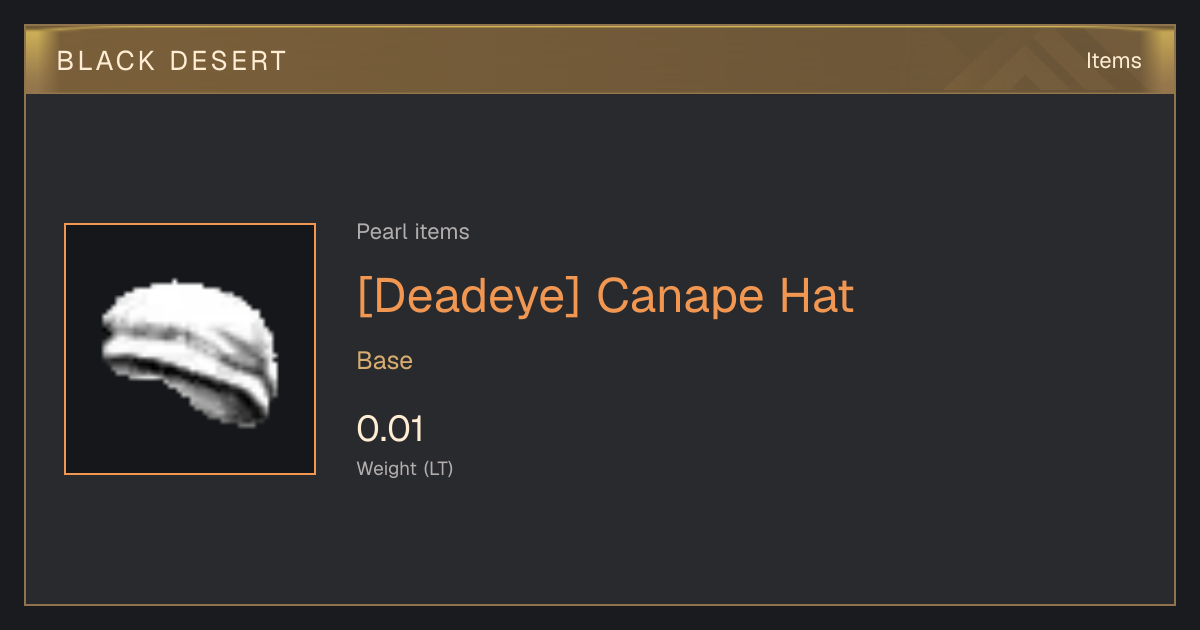Click the BLACK DESERT header title
The height and width of the screenshot is (630, 1200).
[x=172, y=61]
